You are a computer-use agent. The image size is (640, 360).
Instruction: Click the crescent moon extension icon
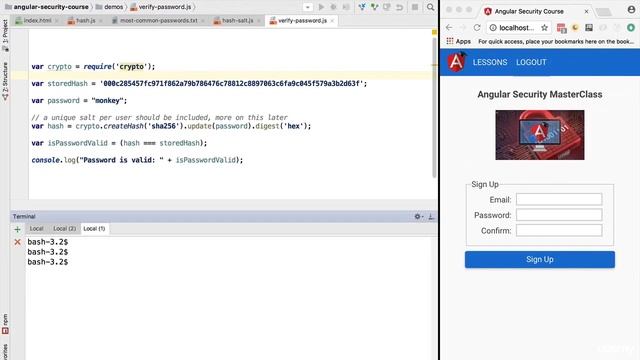(575, 27)
